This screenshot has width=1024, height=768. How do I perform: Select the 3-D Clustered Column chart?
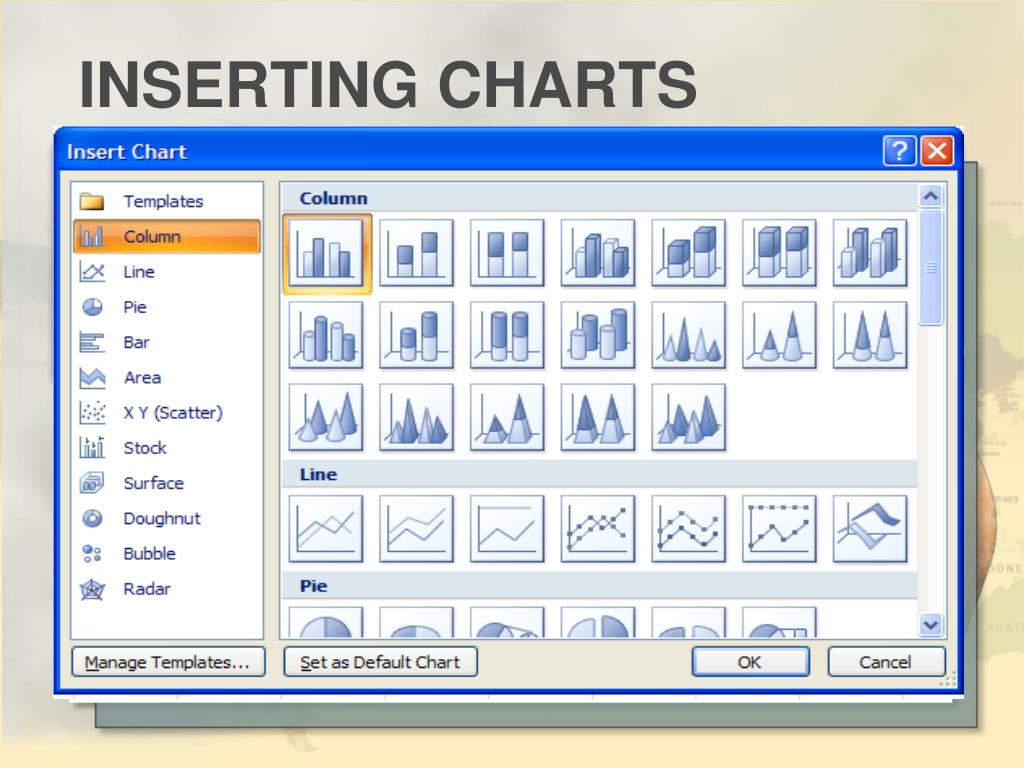(x=598, y=253)
